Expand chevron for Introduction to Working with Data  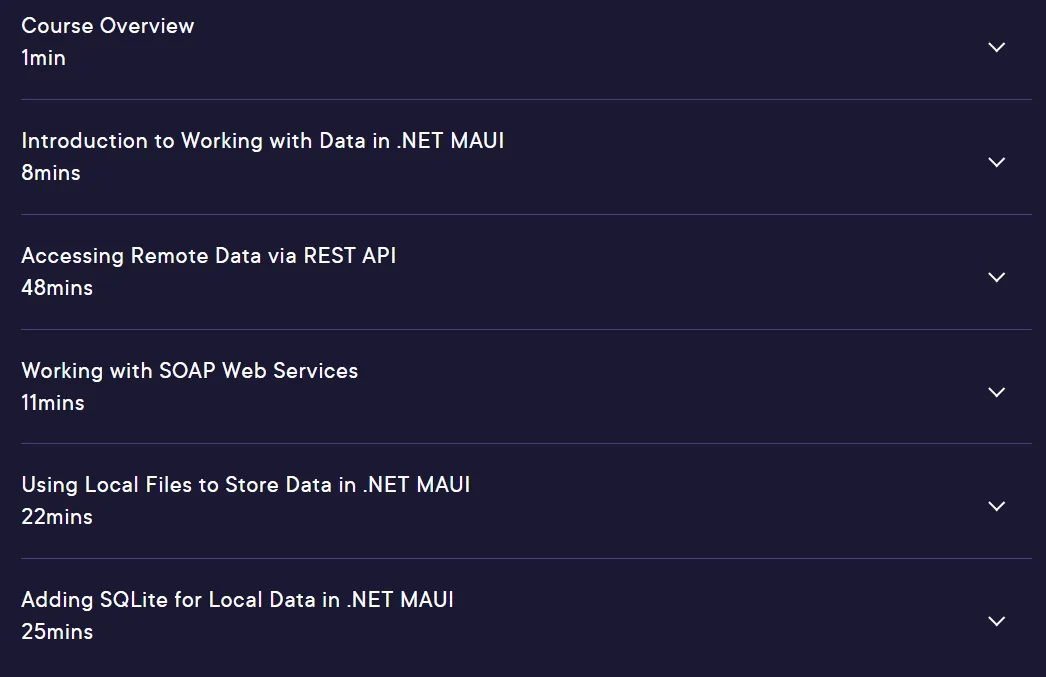996,162
